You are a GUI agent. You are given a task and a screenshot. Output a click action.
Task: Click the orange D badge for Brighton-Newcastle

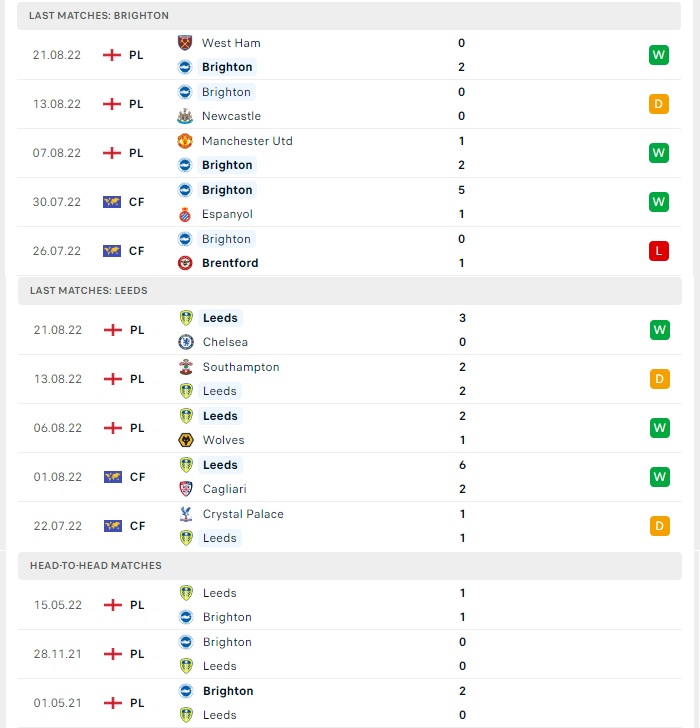659,104
